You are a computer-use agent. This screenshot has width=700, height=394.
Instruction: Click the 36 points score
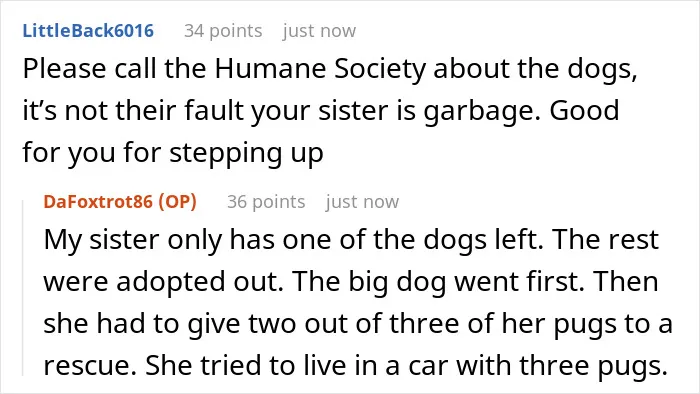(266, 202)
